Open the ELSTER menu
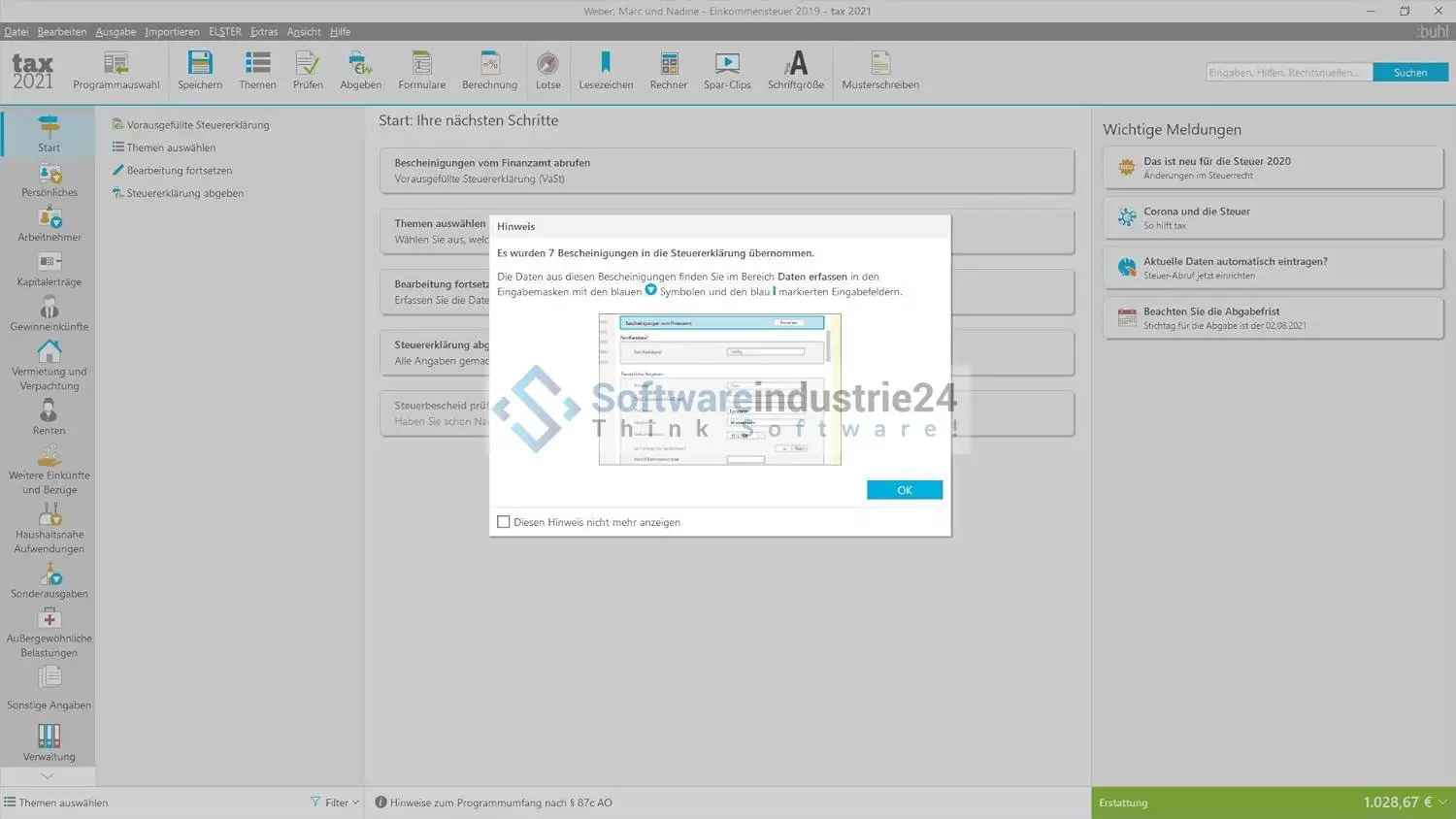This screenshot has width=1456, height=819. pyautogui.click(x=224, y=32)
